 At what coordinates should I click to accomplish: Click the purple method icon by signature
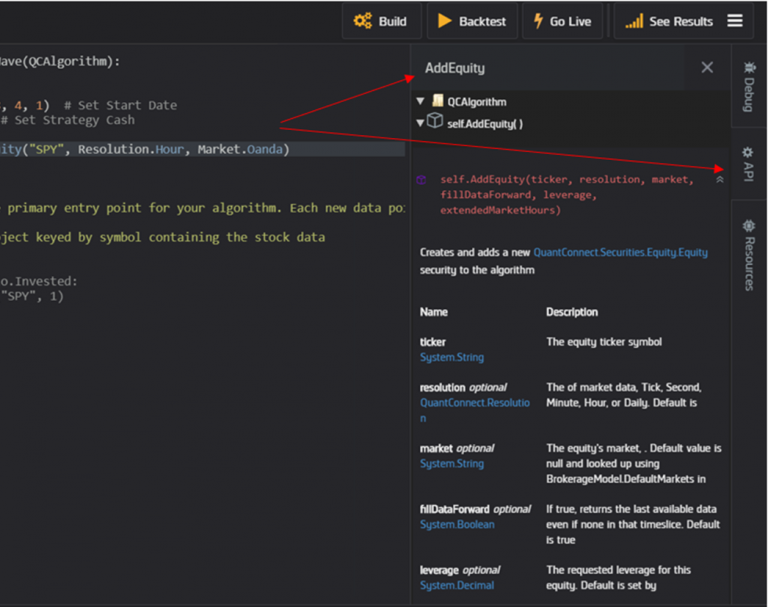tap(421, 180)
